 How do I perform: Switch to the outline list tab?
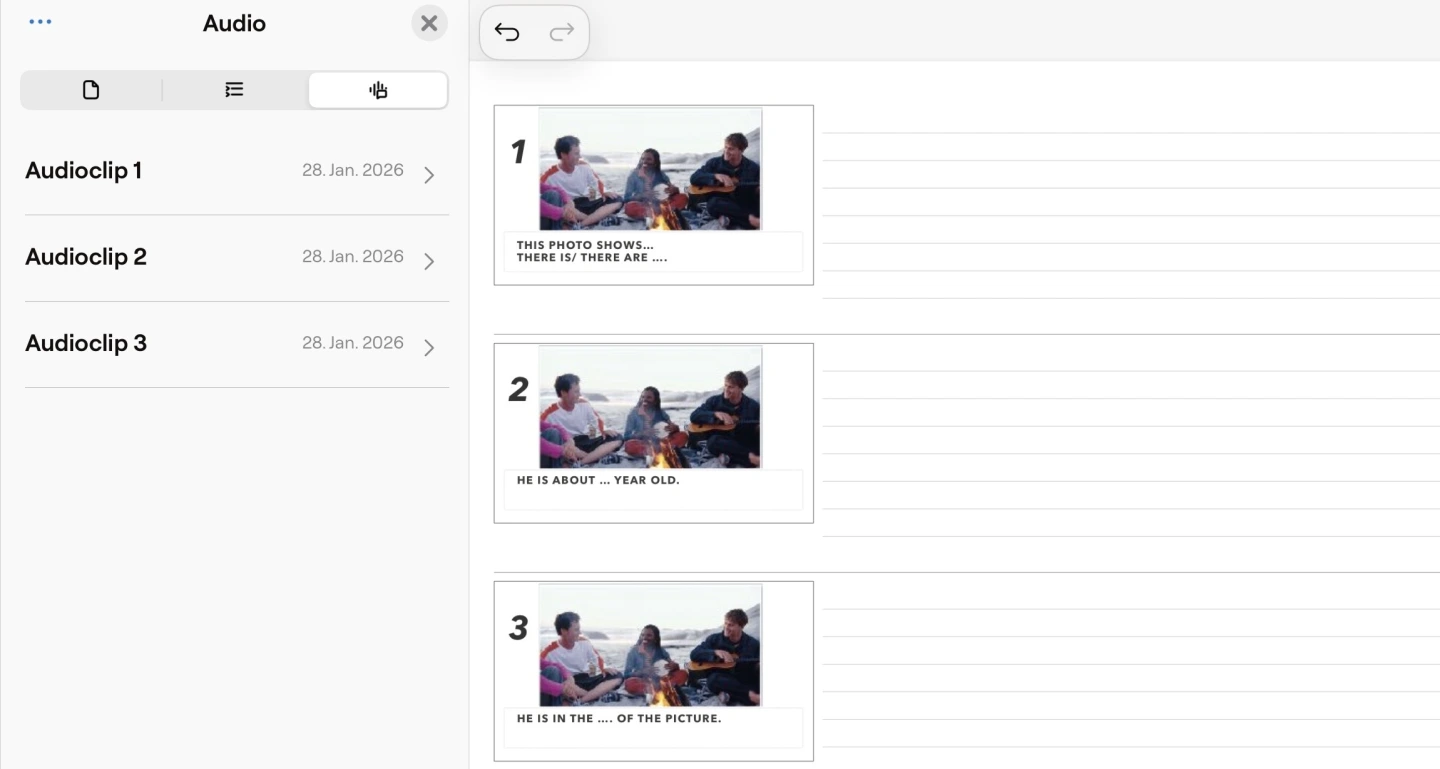(x=234, y=90)
